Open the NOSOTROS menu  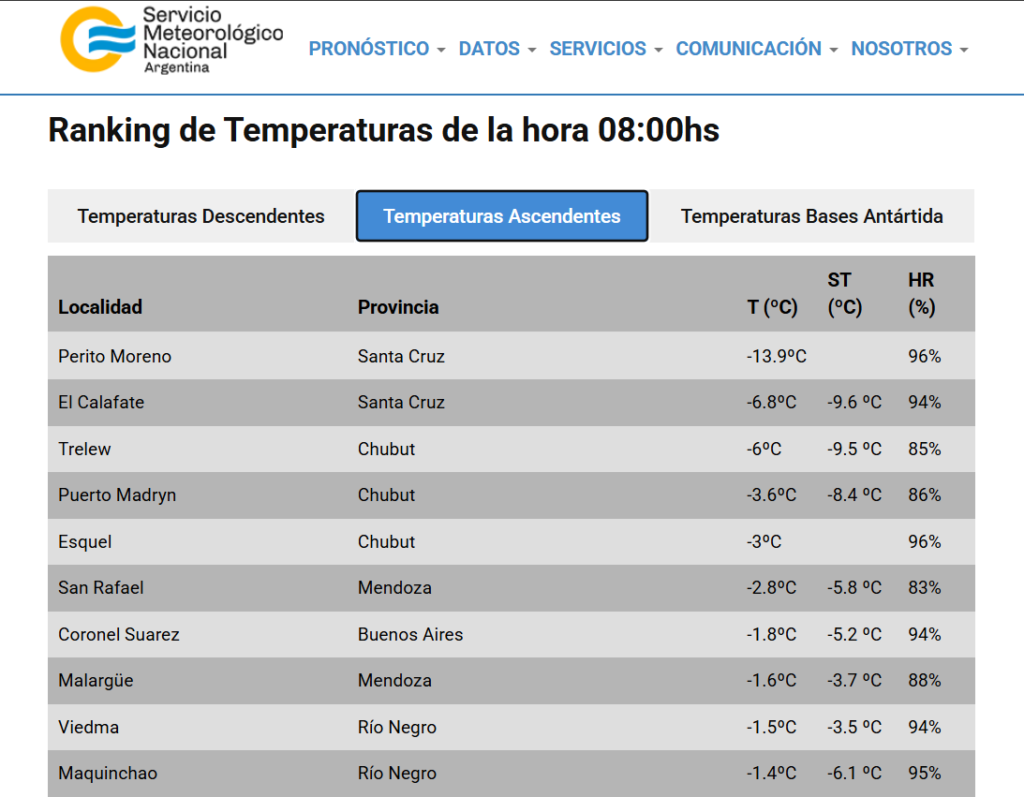pos(909,48)
